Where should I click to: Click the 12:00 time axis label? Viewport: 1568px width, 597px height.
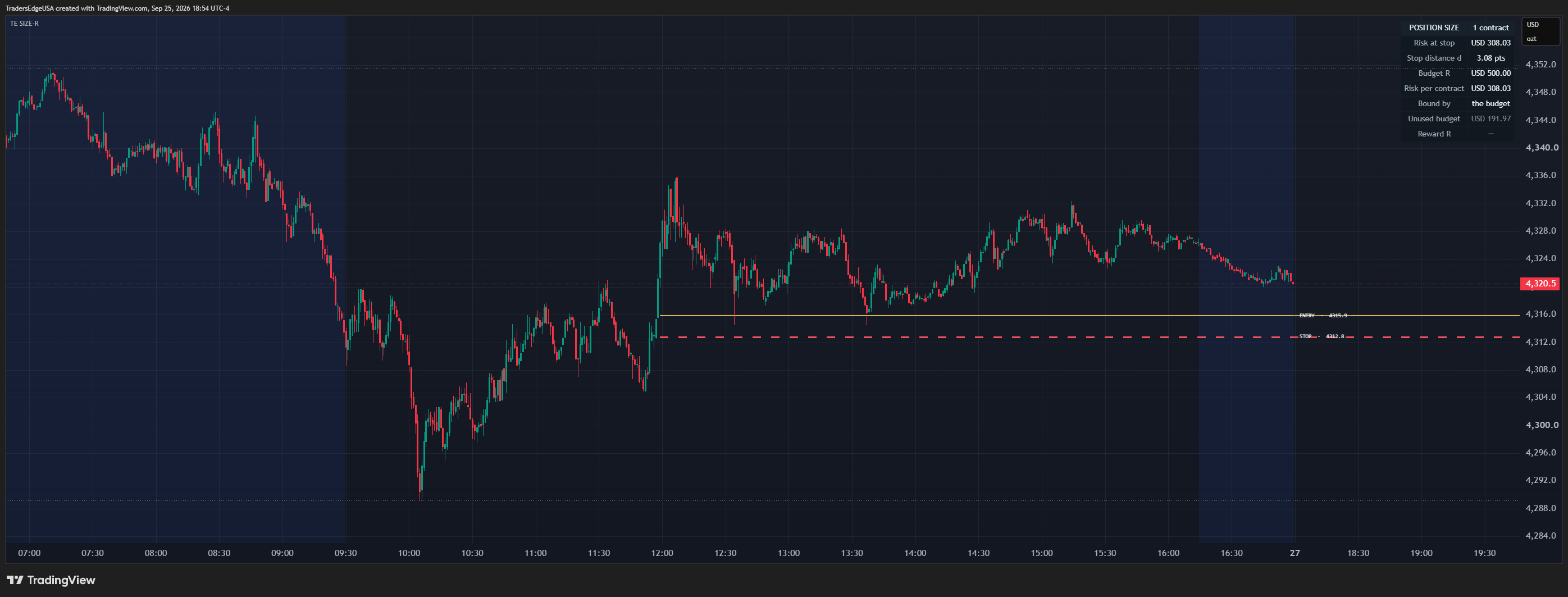click(662, 553)
